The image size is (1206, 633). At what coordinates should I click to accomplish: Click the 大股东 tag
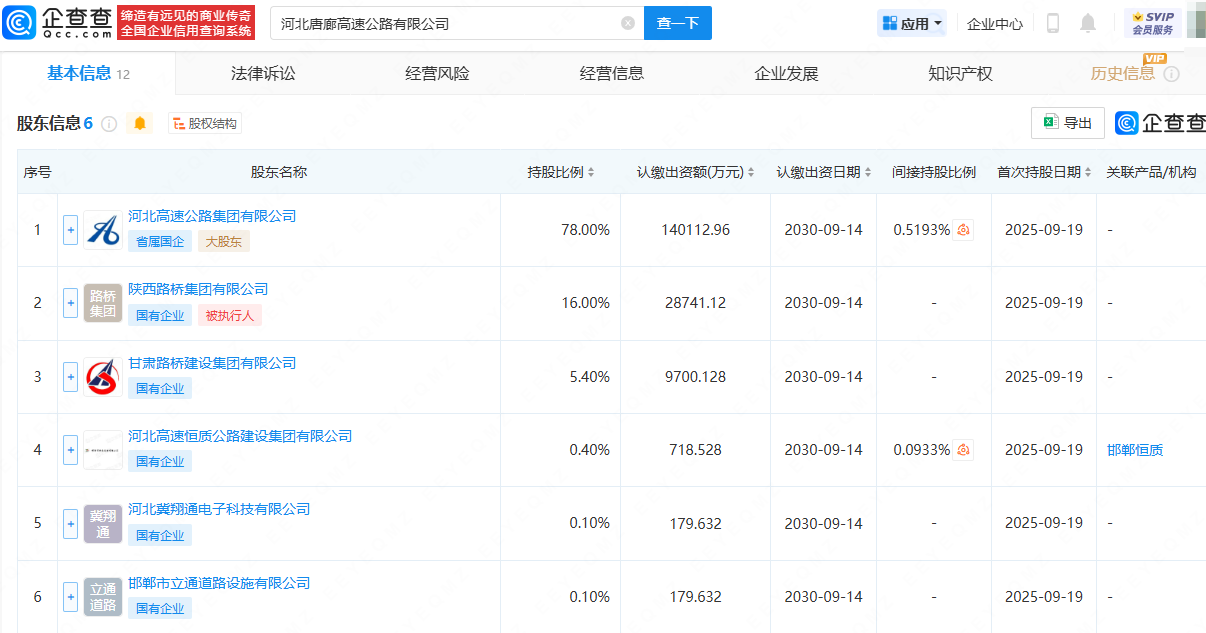click(x=224, y=241)
